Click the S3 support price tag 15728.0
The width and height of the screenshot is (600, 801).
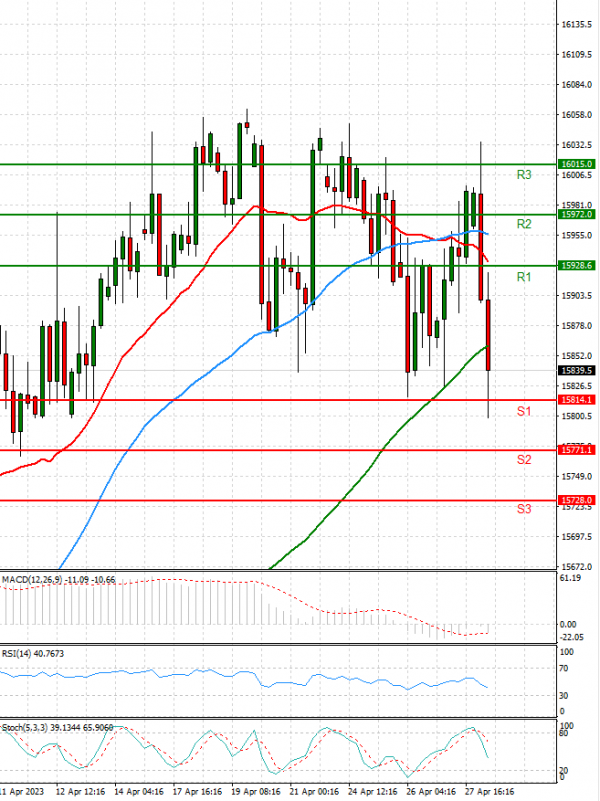click(577, 500)
